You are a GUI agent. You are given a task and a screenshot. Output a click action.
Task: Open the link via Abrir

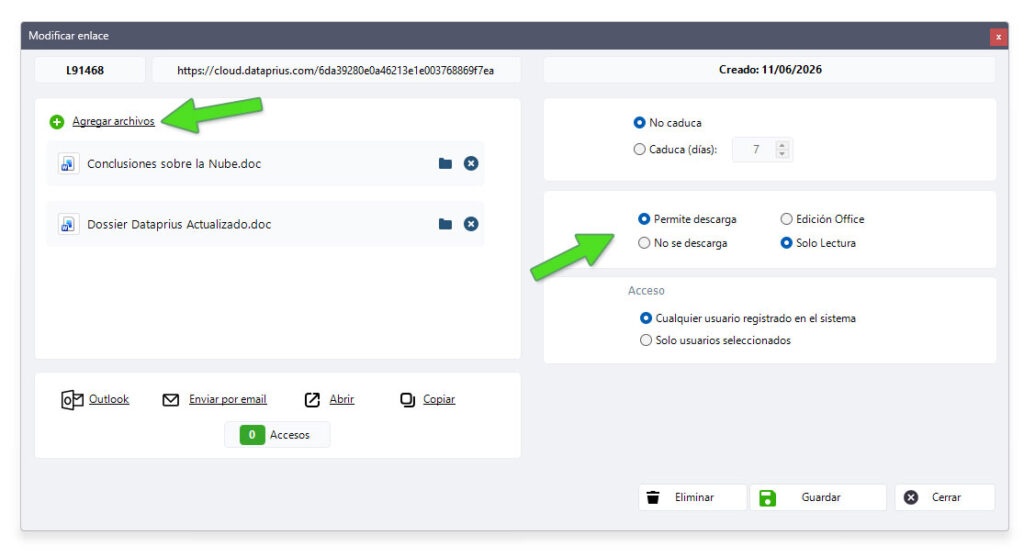[x=342, y=399]
